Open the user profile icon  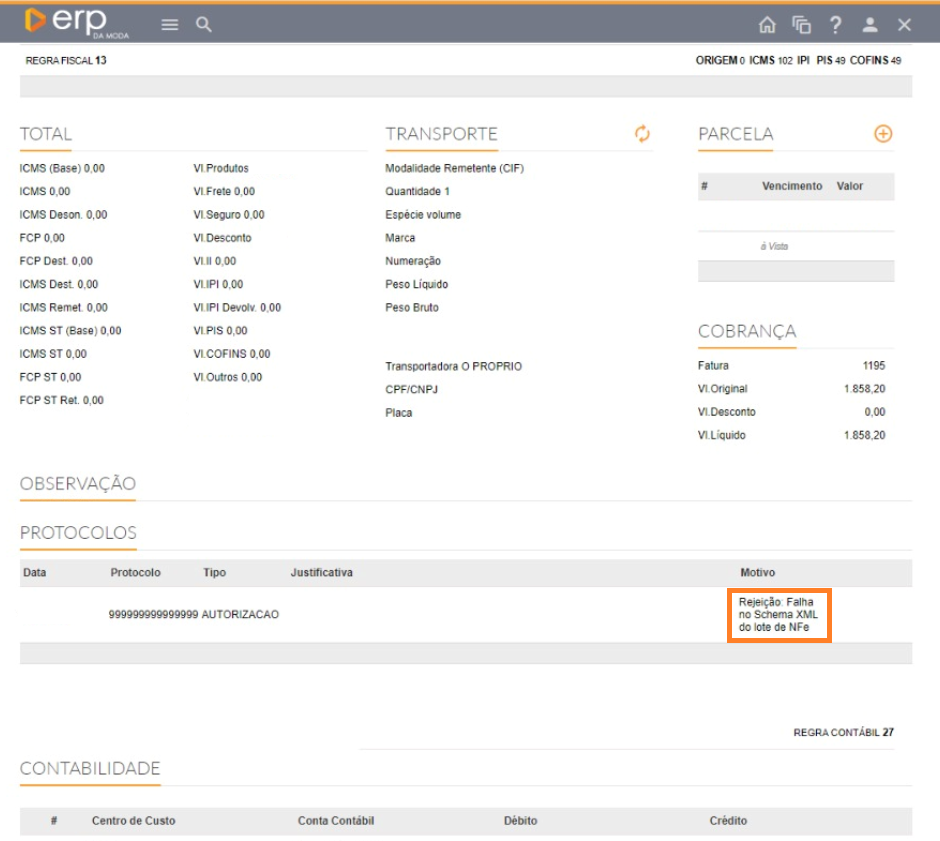[870, 25]
